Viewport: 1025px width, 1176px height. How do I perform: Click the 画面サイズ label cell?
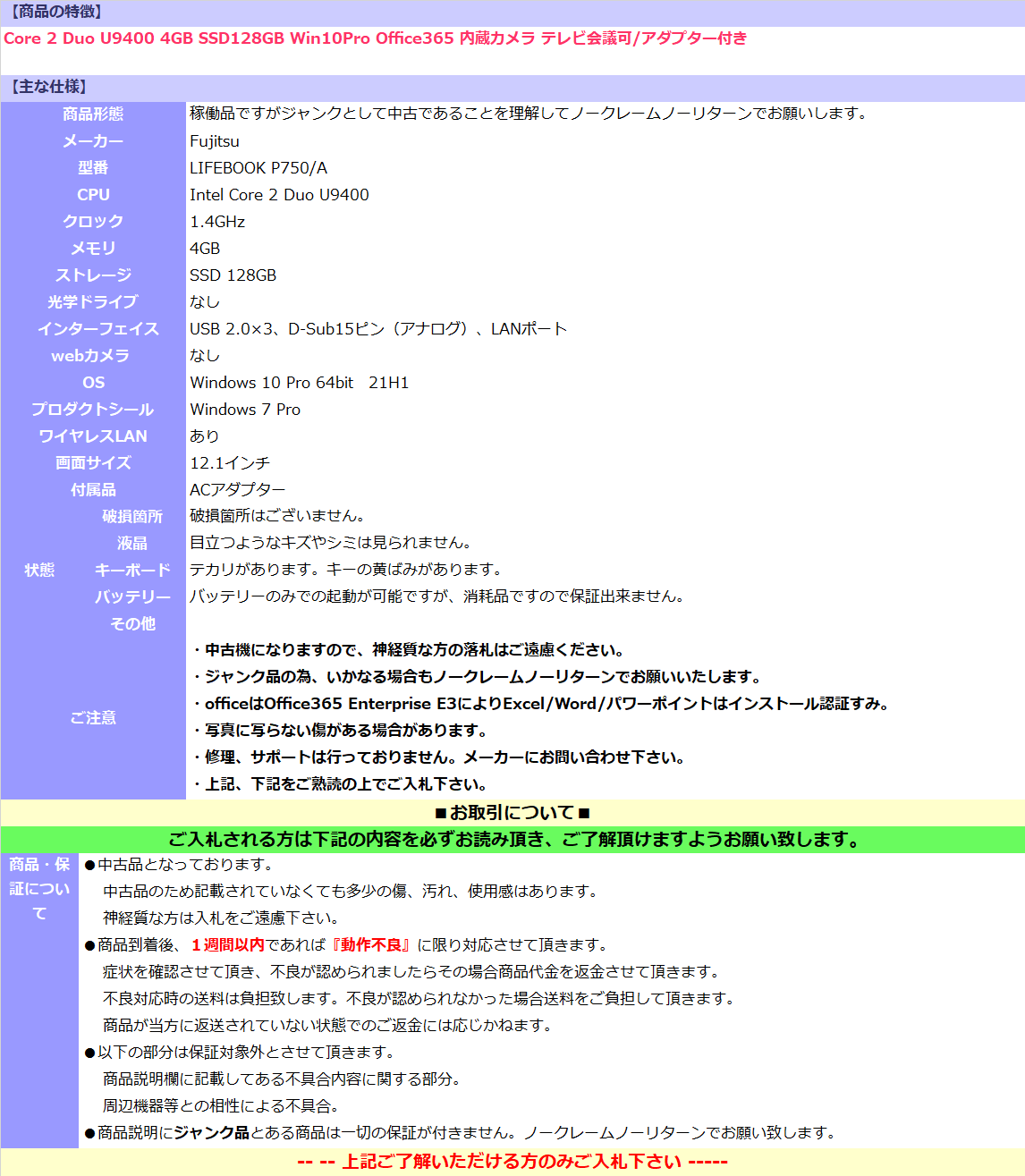[93, 463]
